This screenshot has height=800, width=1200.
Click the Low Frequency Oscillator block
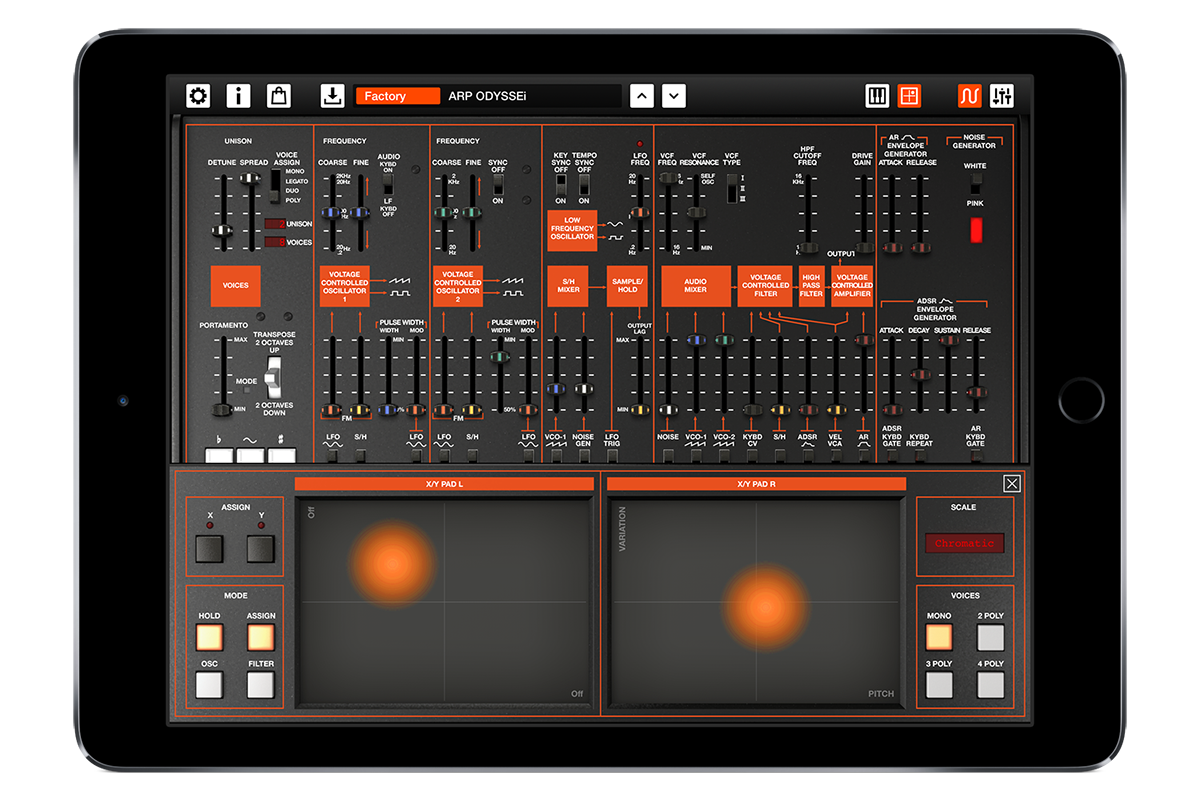click(x=572, y=230)
